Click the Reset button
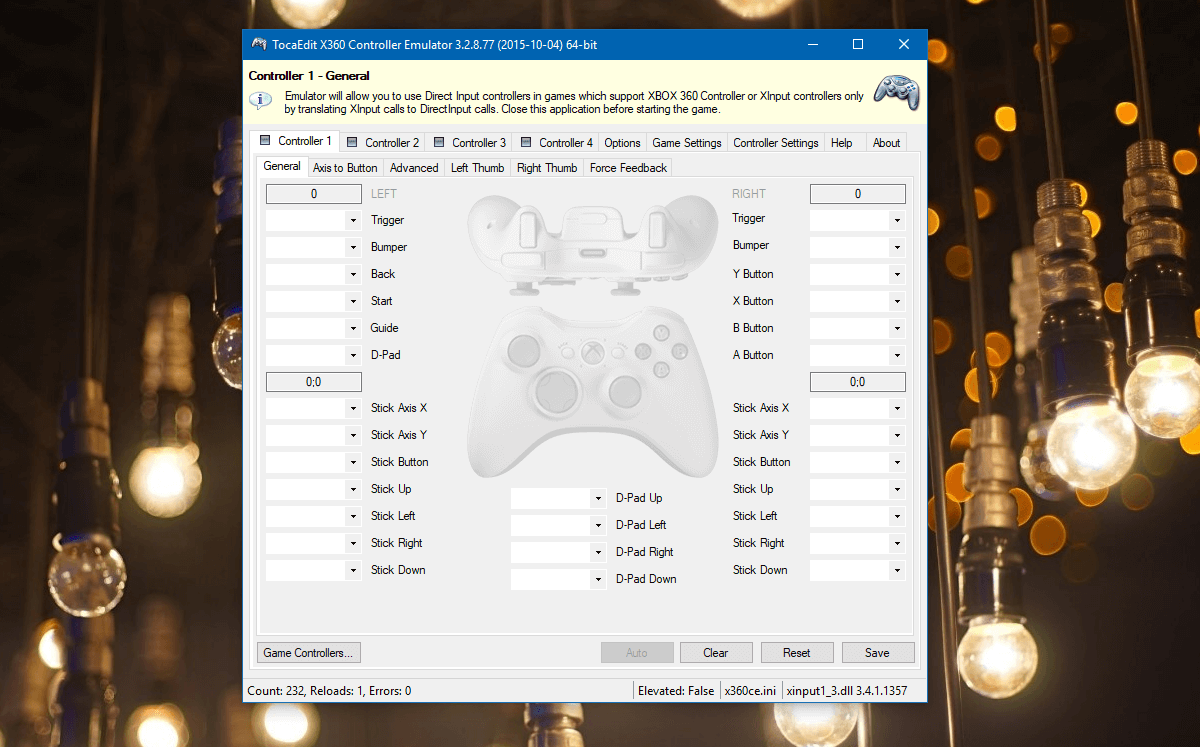This screenshot has width=1200, height=747. pyautogui.click(x=797, y=653)
